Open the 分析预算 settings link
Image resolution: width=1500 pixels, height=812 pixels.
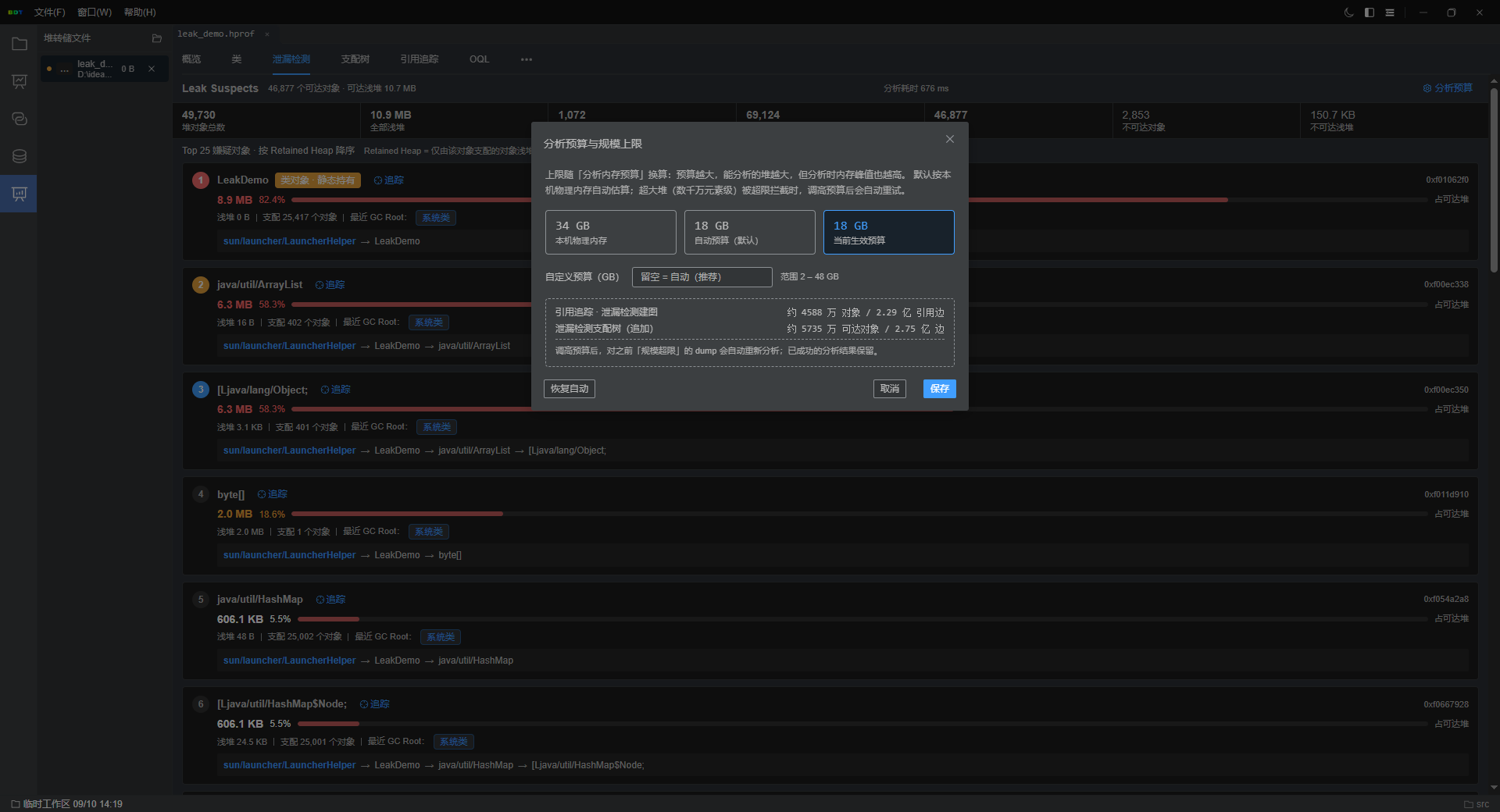pos(1448,88)
